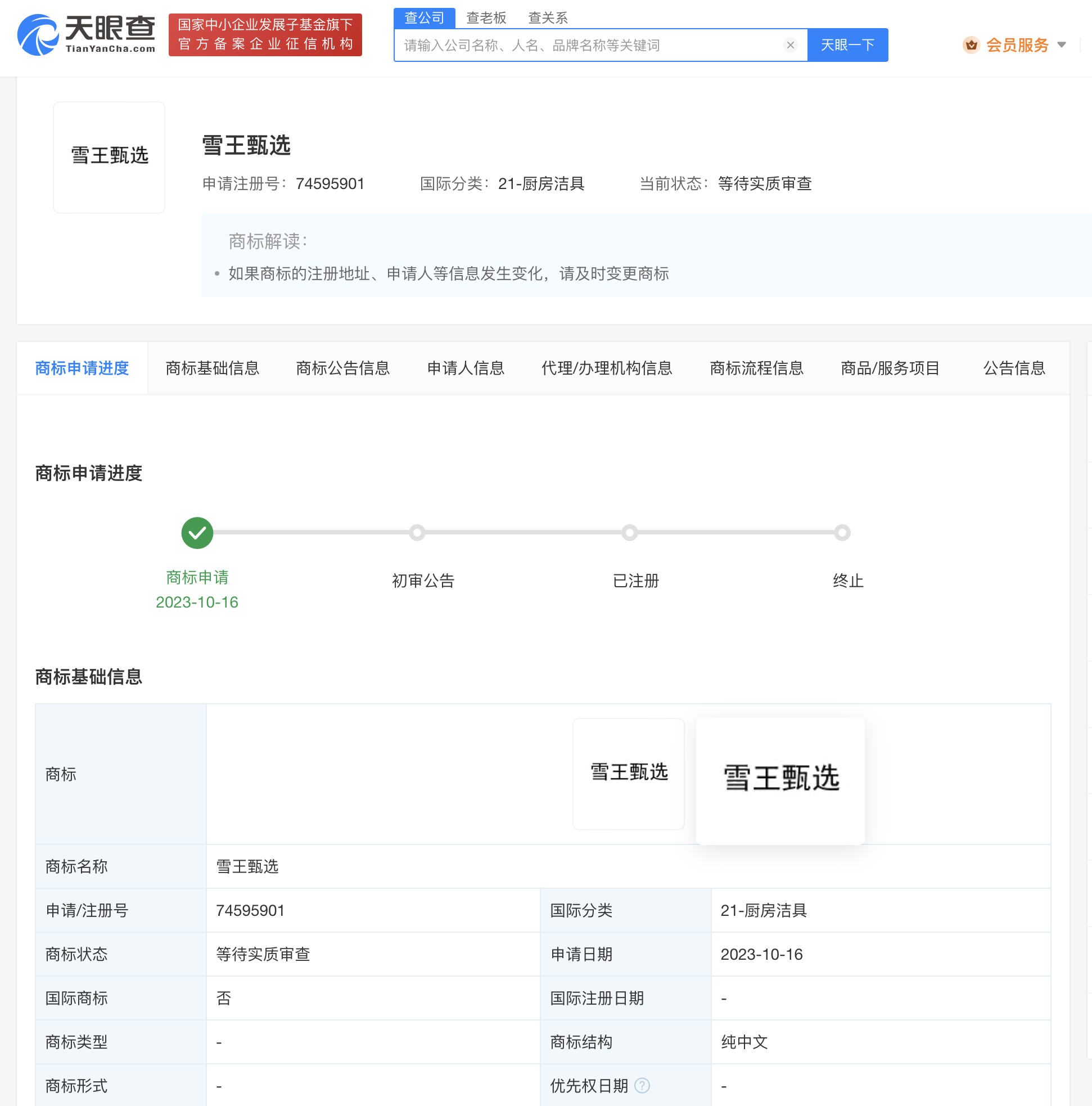Screen dimensions: 1092x1106
Task: Click the 初审公告 progress node
Action: (417, 533)
